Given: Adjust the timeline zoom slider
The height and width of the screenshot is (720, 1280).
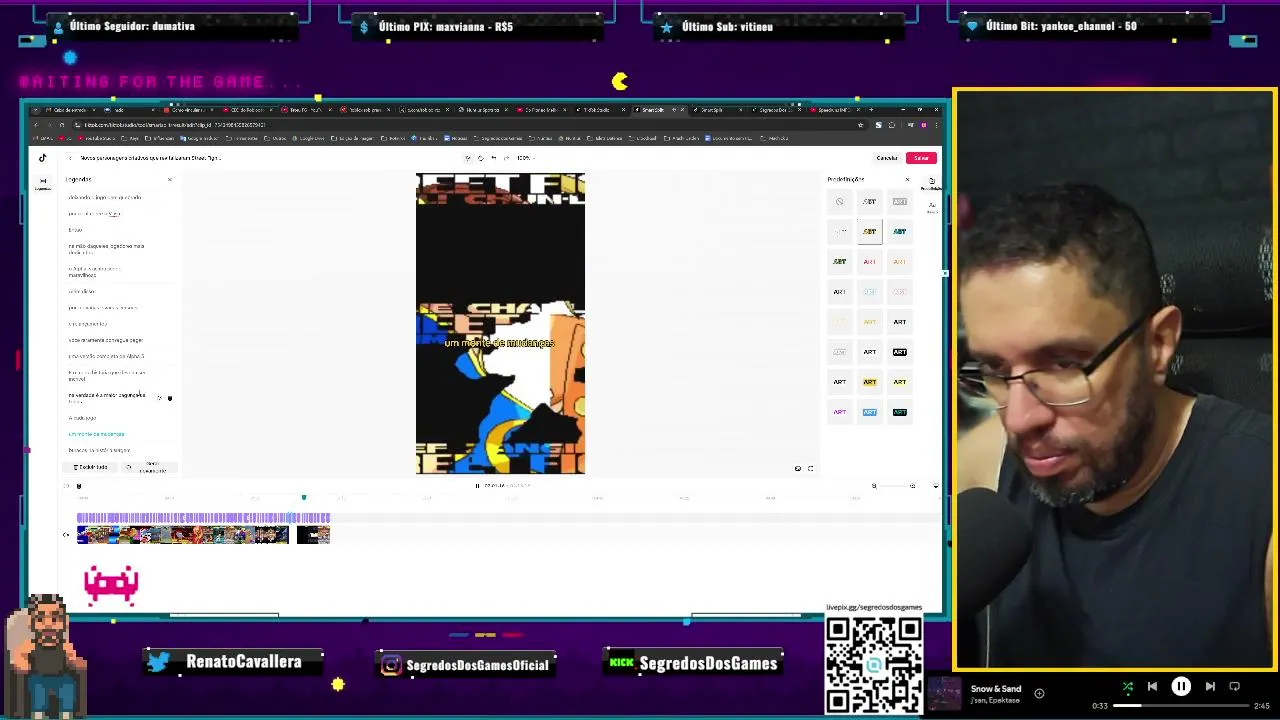Looking at the screenshot, I should (x=893, y=486).
